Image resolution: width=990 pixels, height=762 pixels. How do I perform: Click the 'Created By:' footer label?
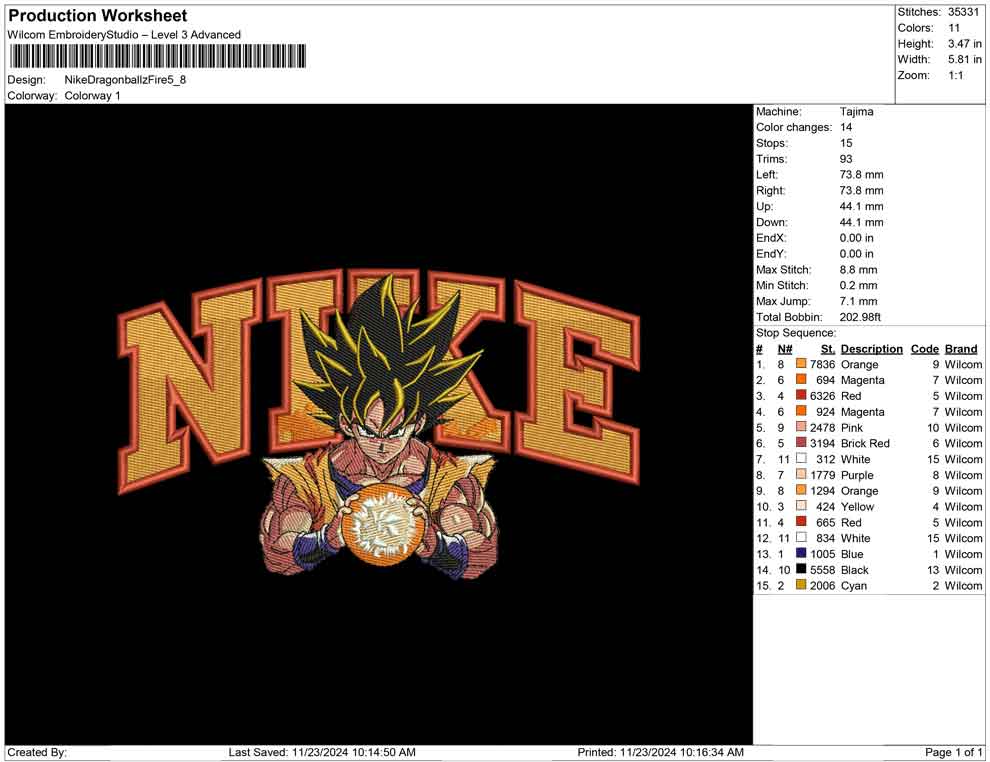click(x=37, y=753)
